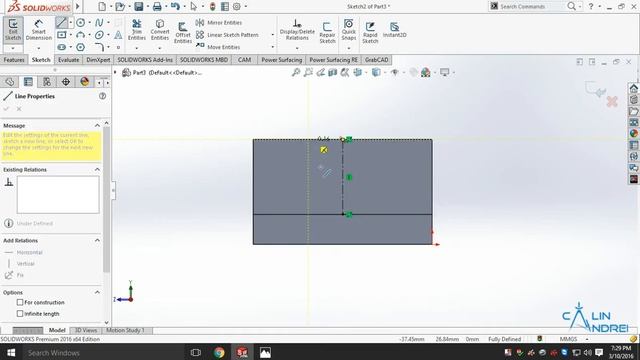This screenshot has width=640, height=360.
Task: Open the Smart Dimension dropdown arrow
Action: [39, 48]
